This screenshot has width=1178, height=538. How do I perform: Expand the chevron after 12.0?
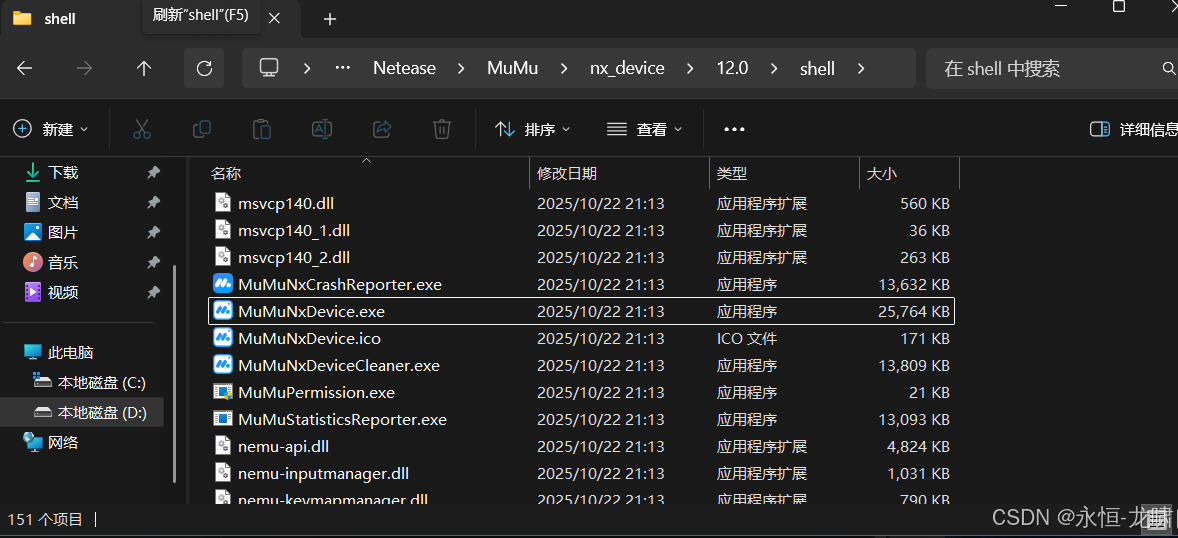(x=774, y=68)
